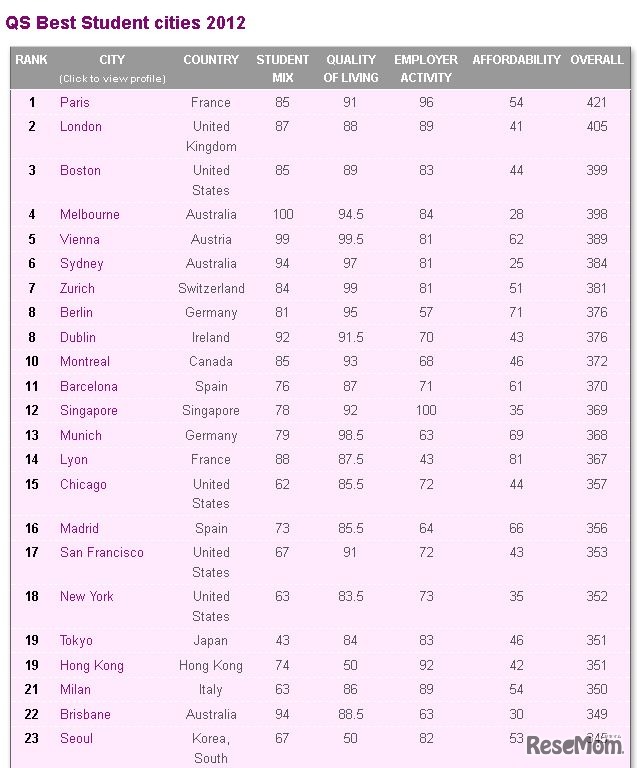Screen dimensions: 637x768
Task: Select the Melbourne city link
Action: coord(89,214)
